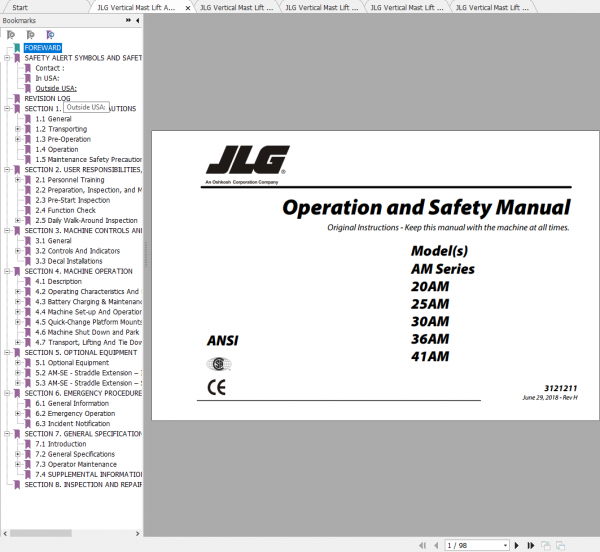Click the first page layout icon in status bar
Image resolution: width=600 pixels, height=552 pixels.
click(546, 545)
